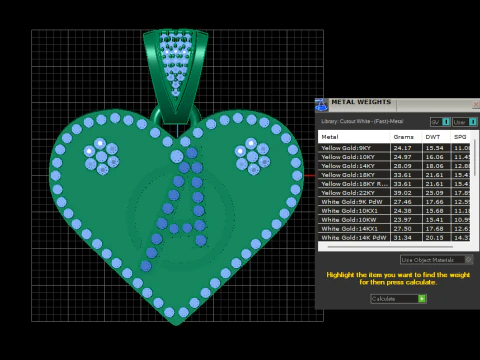Viewport: 480px width, 360px height.
Task: Click the 25.09 DWT value
Action: (x=435, y=193)
